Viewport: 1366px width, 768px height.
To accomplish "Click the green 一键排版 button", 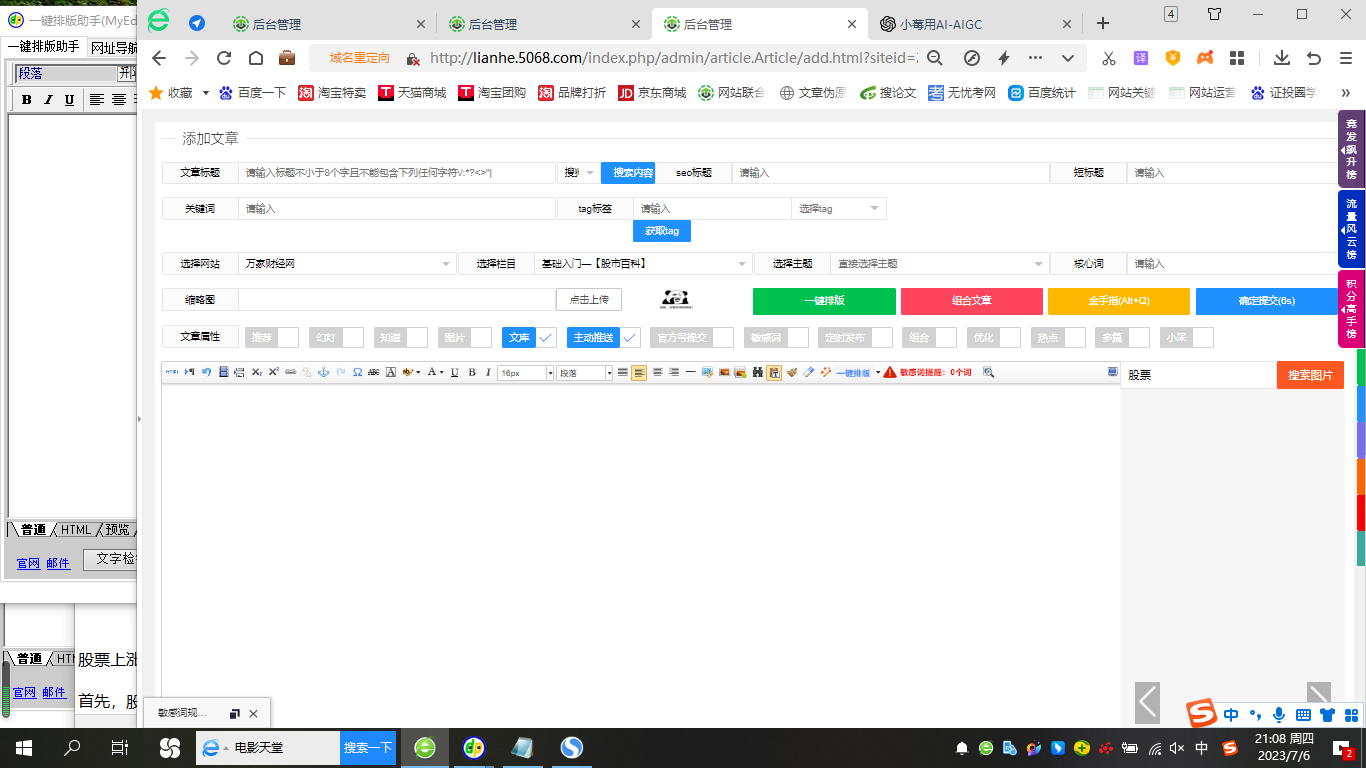I will pyautogui.click(x=822, y=300).
